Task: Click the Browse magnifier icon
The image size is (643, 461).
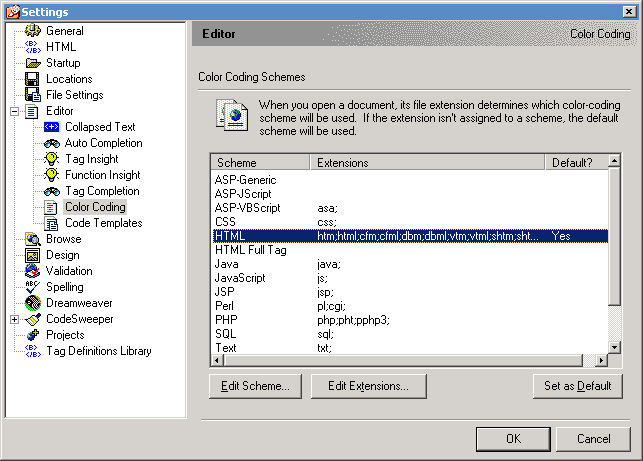Action: click(x=32, y=239)
